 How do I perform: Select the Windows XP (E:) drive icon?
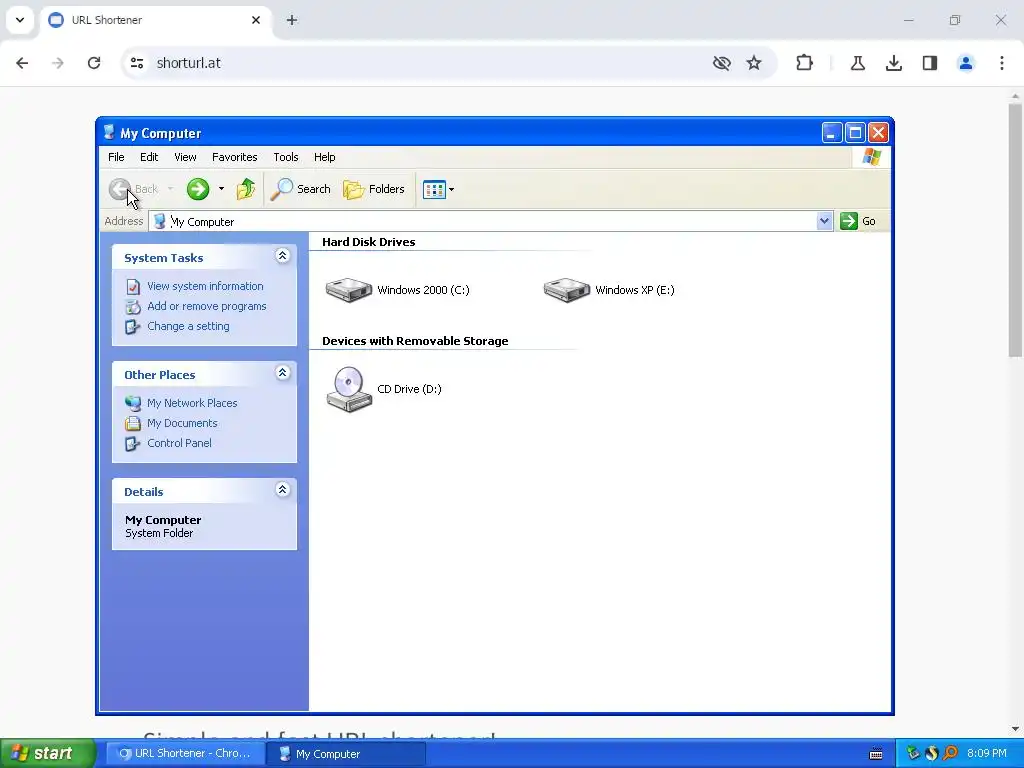click(x=567, y=290)
